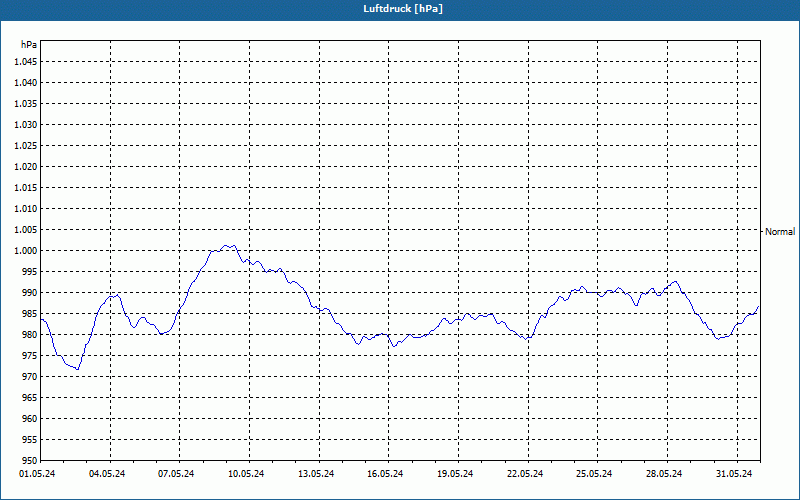Click the 1.030 pressure axis label
Image resolution: width=800 pixels, height=500 pixels.
[x=25, y=124]
